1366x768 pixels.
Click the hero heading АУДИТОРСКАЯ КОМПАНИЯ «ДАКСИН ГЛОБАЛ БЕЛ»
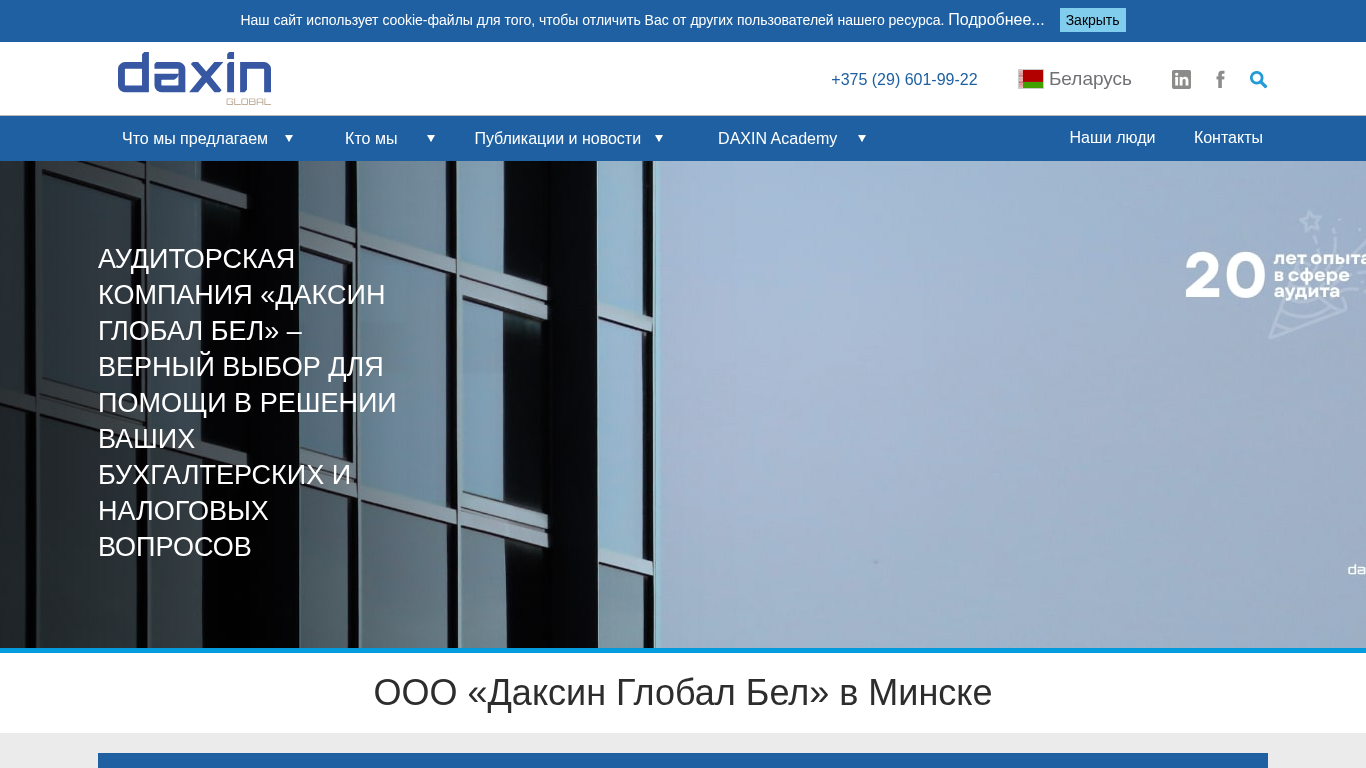pyautogui.click(x=248, y=403)
